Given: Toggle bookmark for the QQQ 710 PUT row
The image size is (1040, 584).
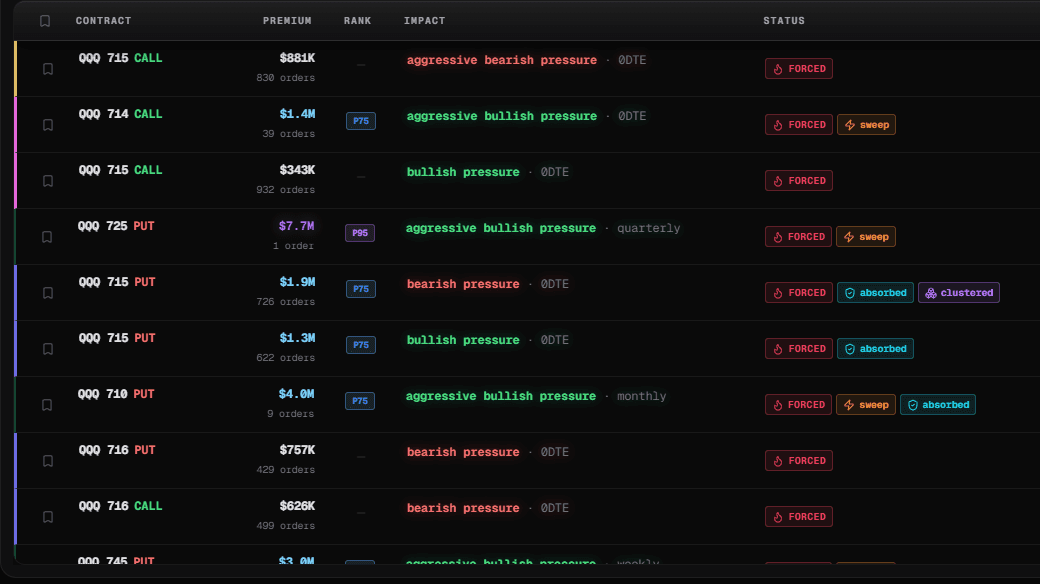Looking at the screenshot, I should pyautogui.click(x=47, y=405).
